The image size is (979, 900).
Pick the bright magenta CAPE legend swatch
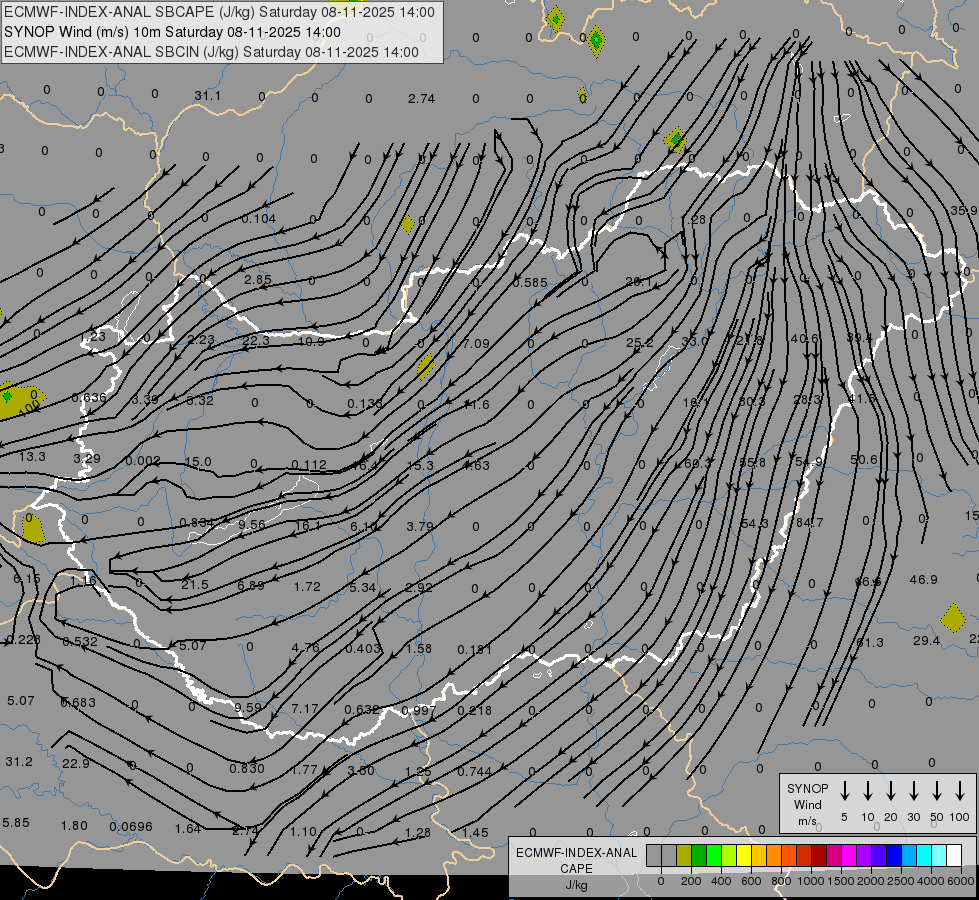click(x=849, y=856)
